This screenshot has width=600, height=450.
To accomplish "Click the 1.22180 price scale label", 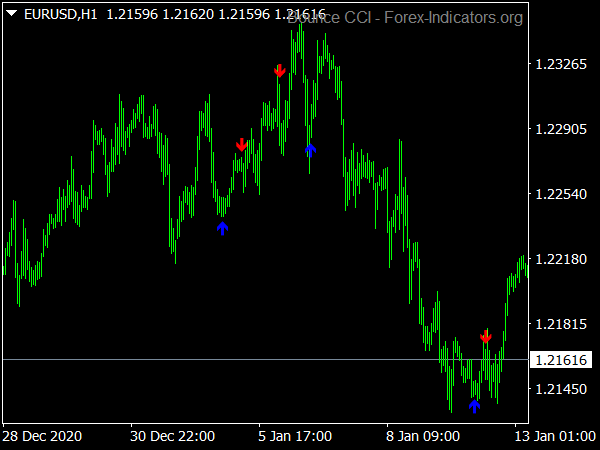I will click(x=561, y=259).
